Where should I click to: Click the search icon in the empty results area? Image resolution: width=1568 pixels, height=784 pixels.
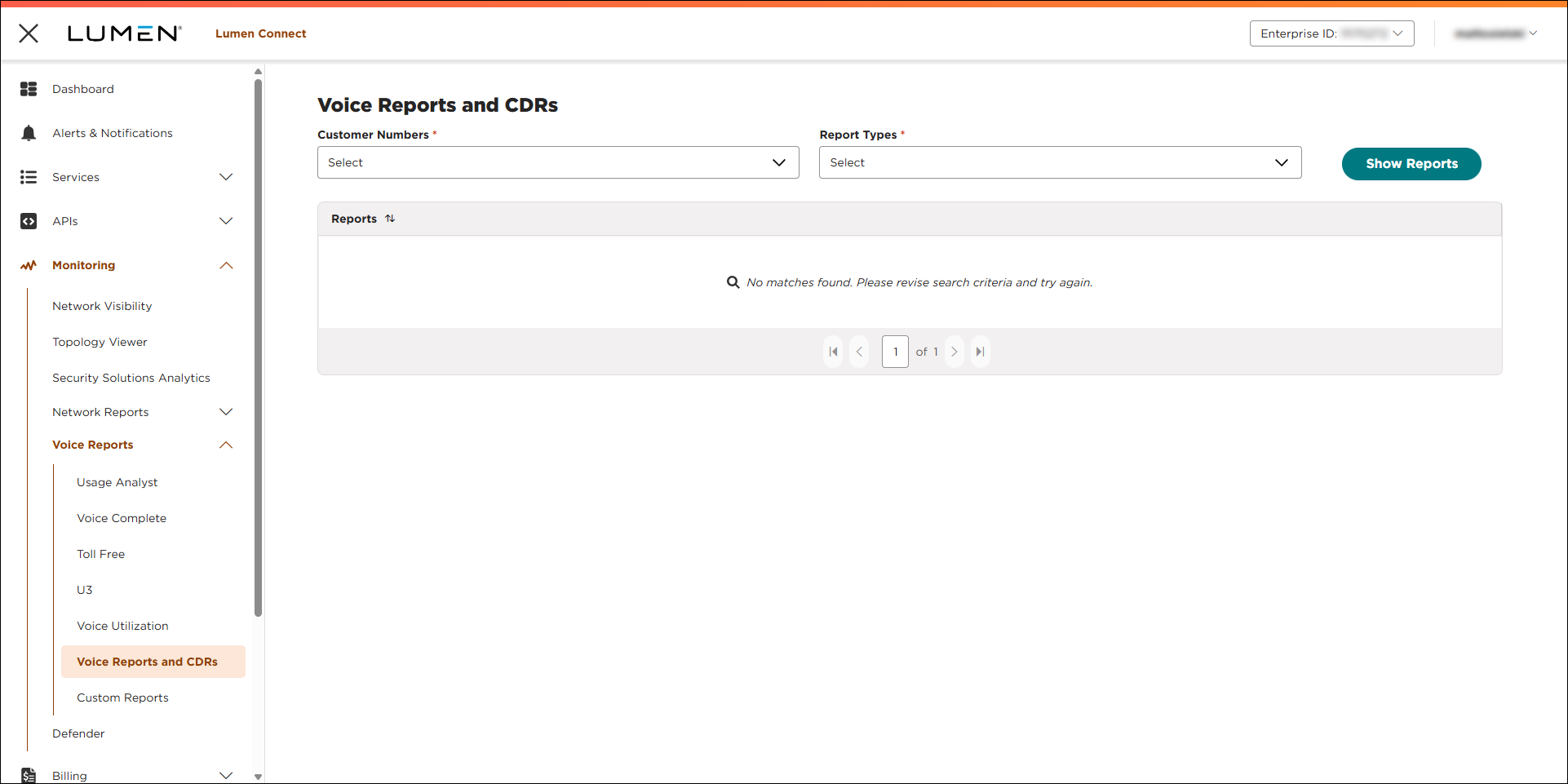click(x=733, y=281)
